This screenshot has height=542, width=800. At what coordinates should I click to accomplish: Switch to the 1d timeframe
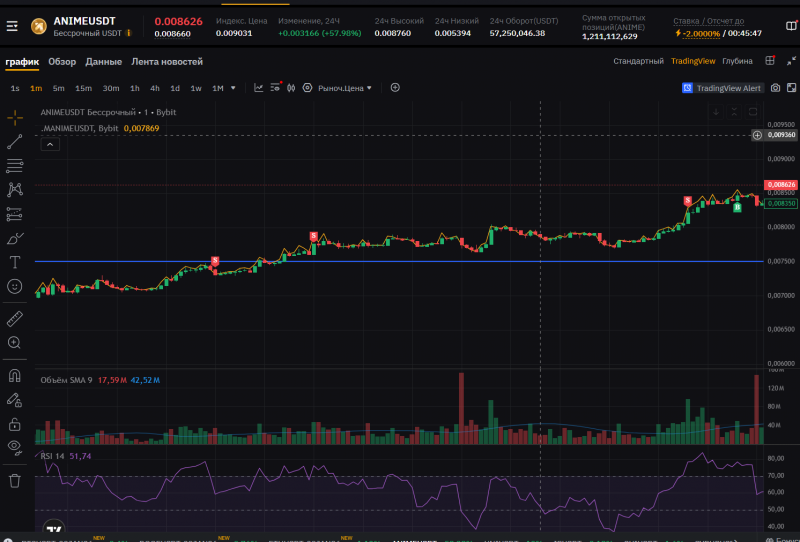[x=175, y=88]
